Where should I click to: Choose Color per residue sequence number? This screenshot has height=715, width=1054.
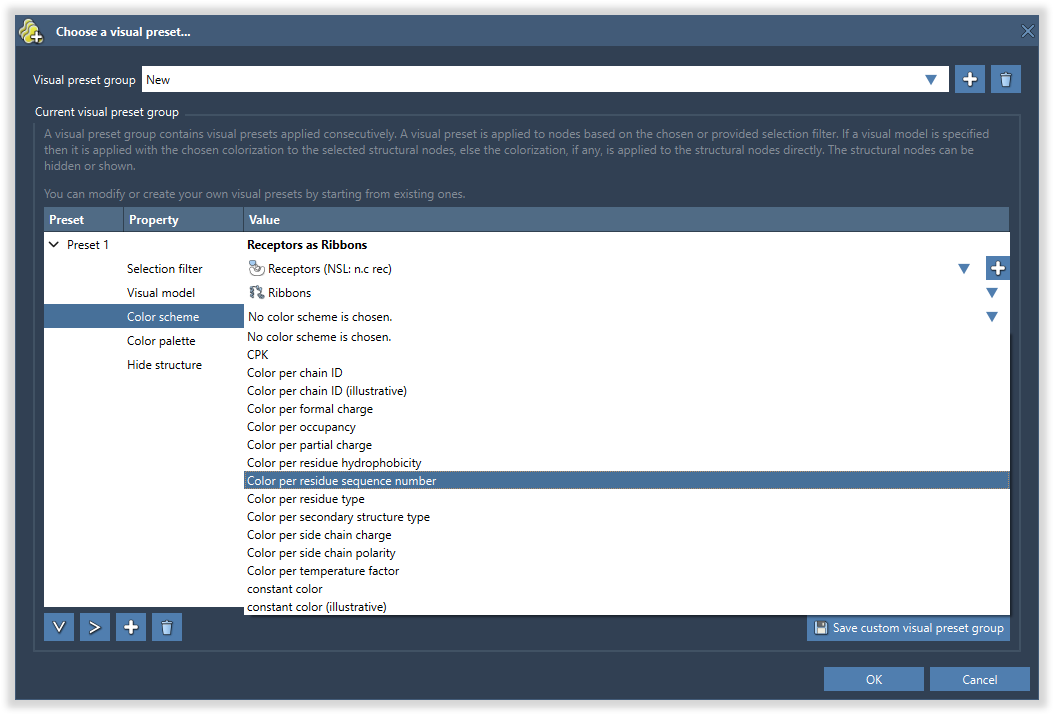tap(342, 481)
